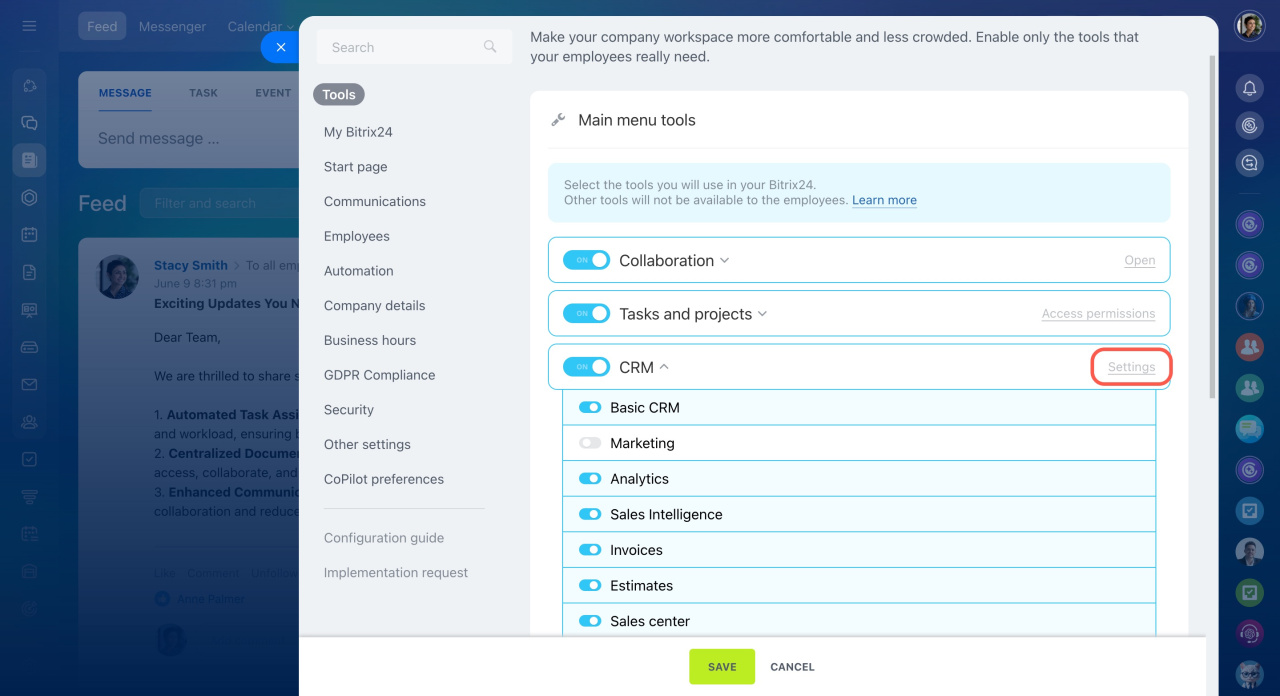The image size is (1280, 696).
Task: Toggle the Sales center switch
Action: tap(590, 621)
